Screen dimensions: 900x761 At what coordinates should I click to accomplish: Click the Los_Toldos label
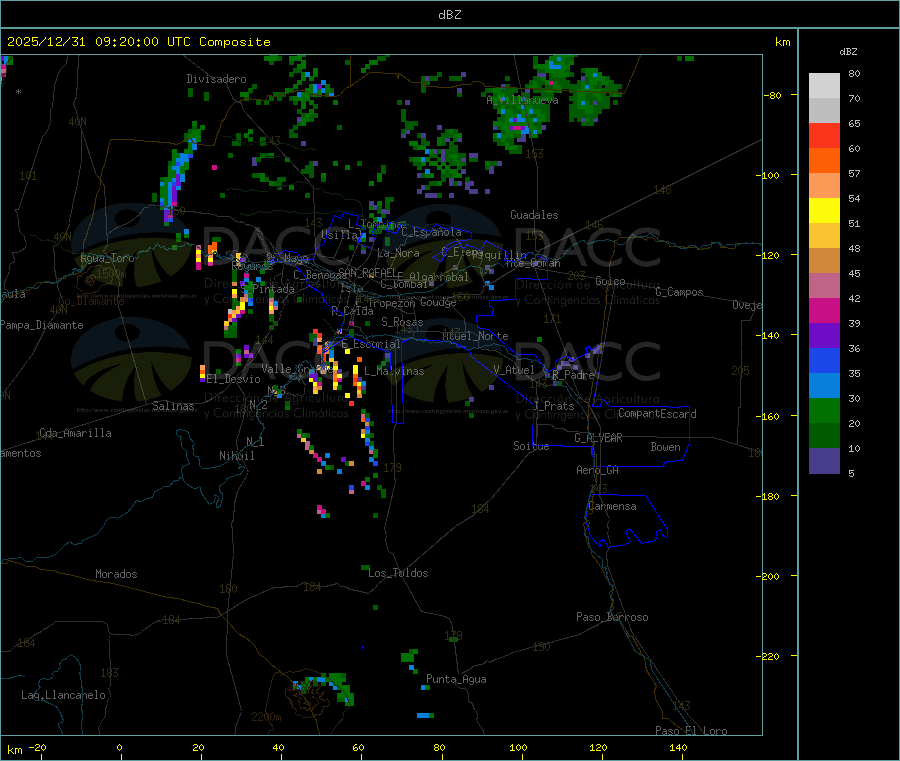click(x=398, y=573)
